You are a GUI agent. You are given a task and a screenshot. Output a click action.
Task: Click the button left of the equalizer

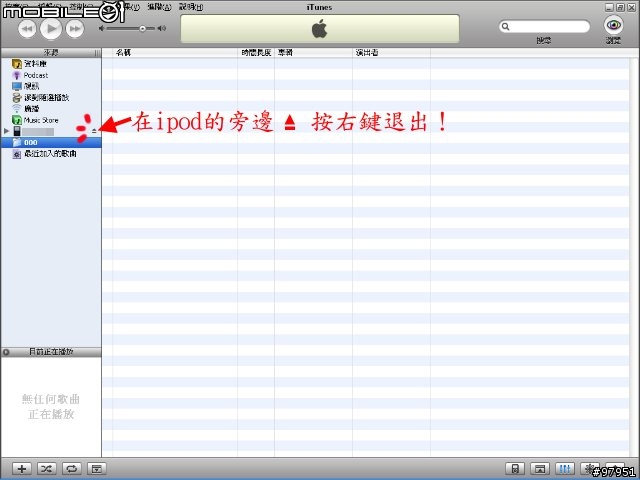point(540,469)
